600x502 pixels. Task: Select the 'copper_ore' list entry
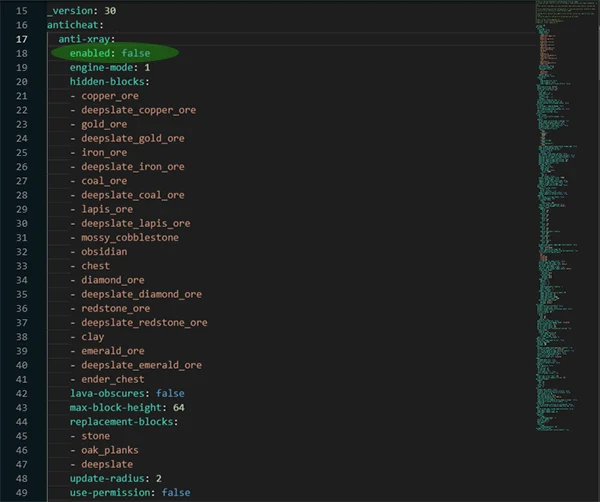(112, 96)
